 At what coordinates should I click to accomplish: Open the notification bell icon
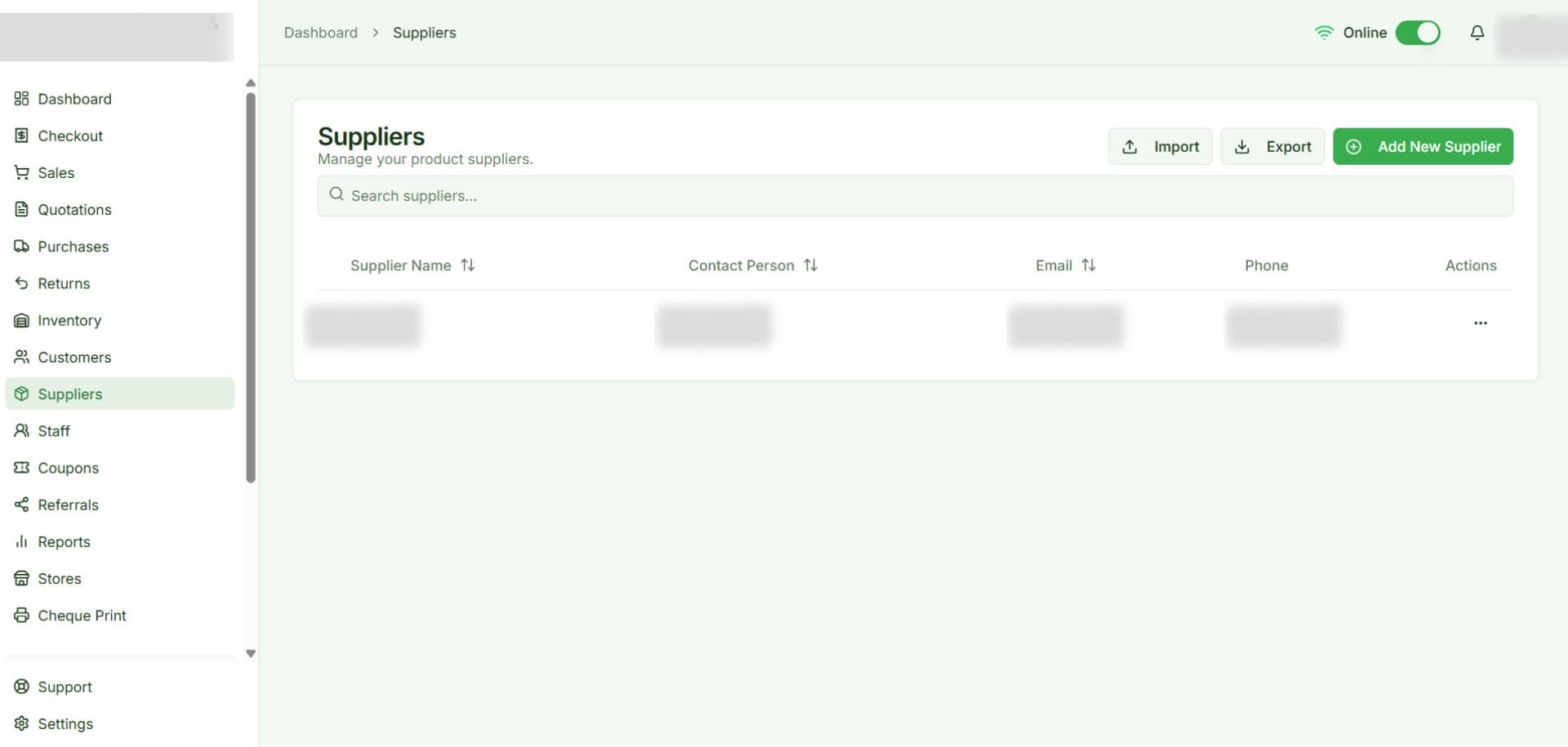click(1477, 33)
